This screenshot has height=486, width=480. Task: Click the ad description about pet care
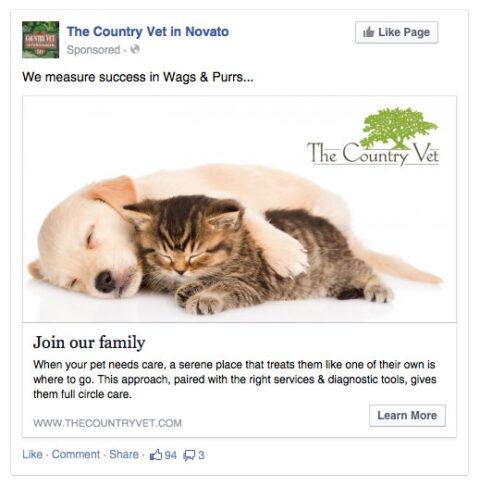tap(234, 379)
